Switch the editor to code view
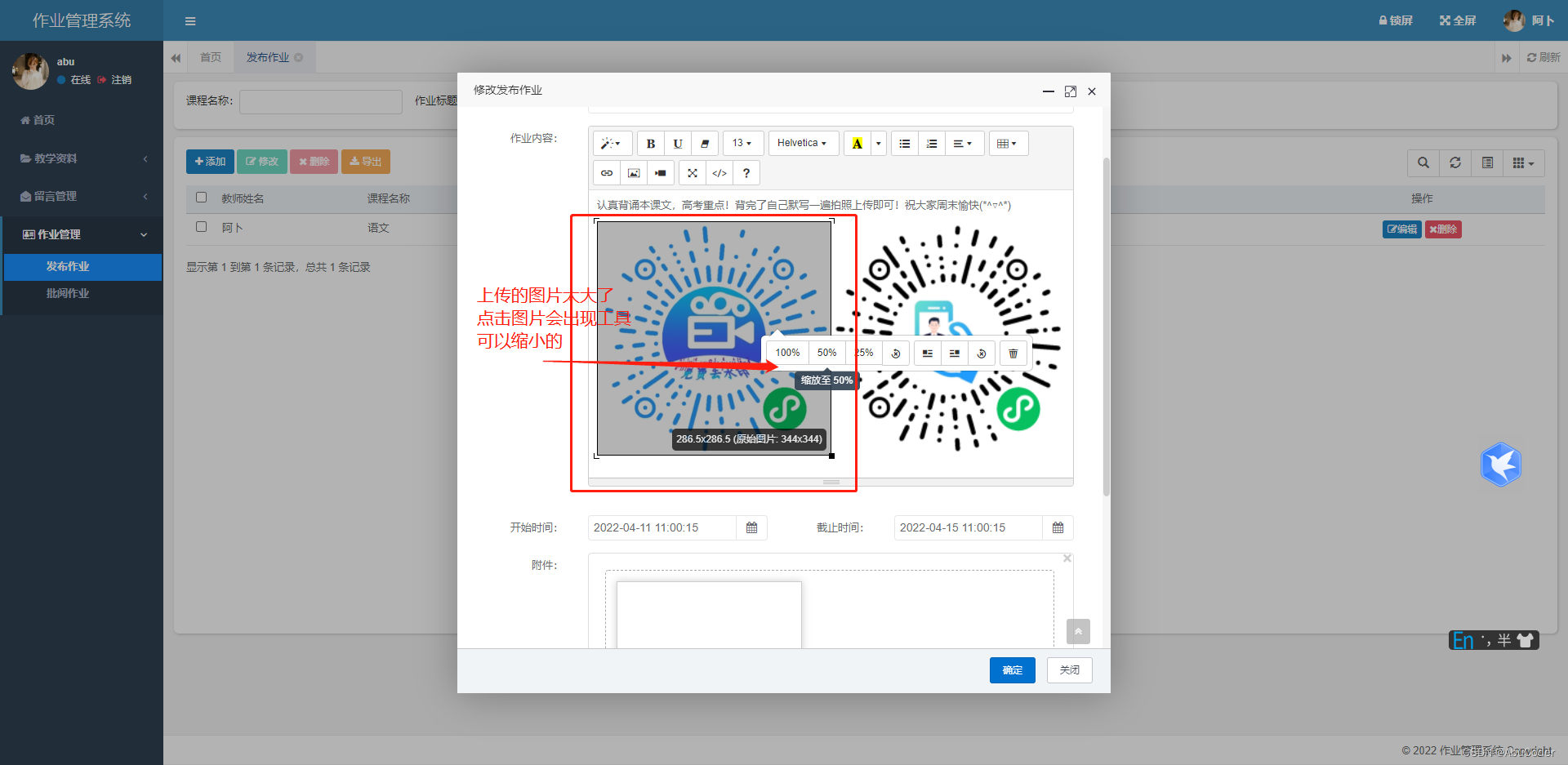The image size is (1568, 765). 719,173
